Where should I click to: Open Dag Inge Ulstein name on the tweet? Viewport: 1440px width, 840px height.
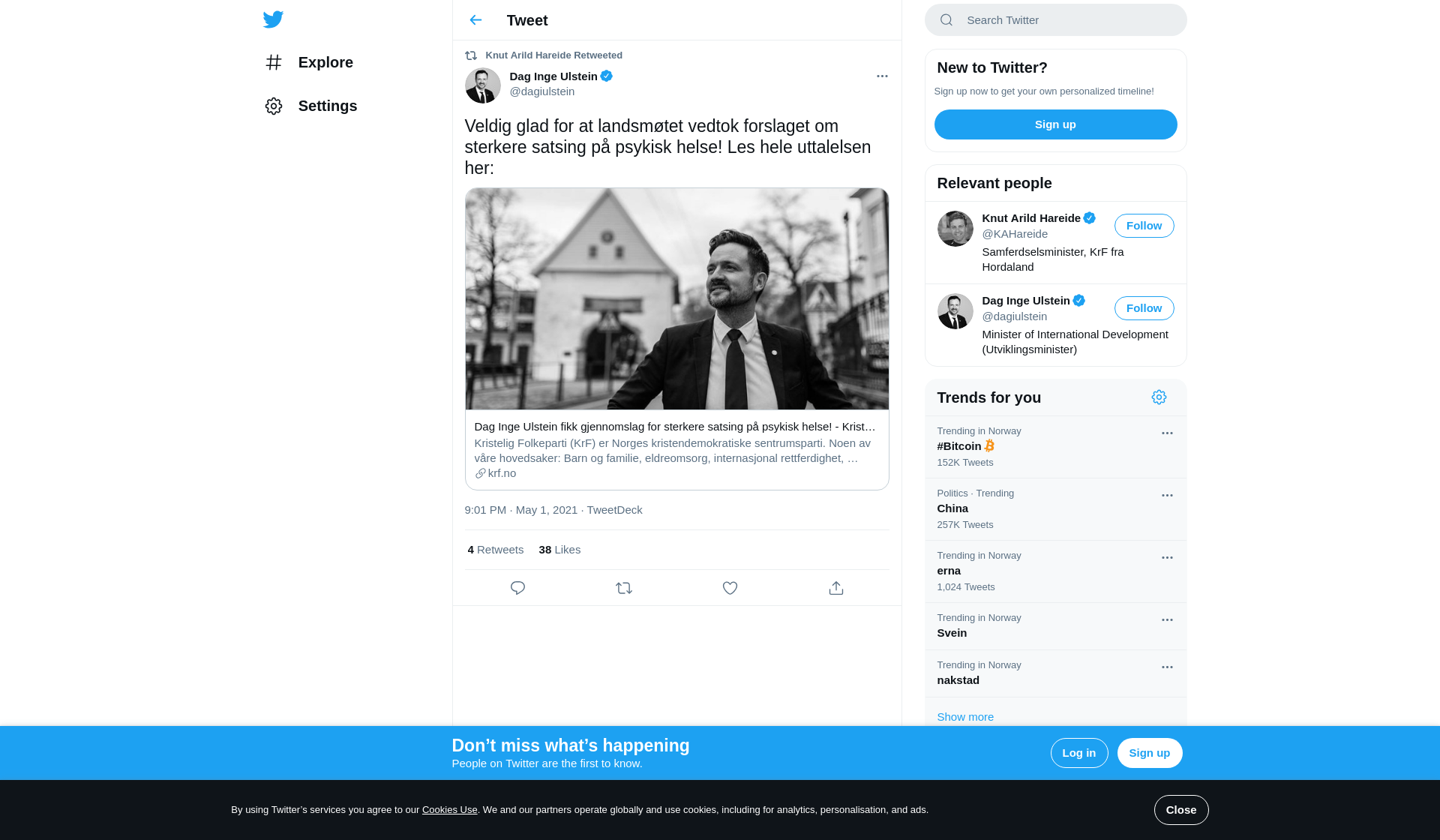[x=553, y=76]
